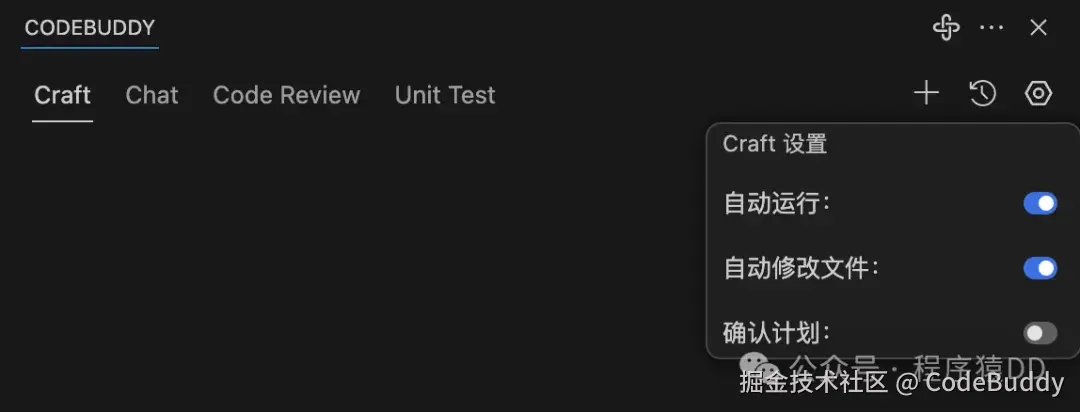Turn off the 自动修改文件 switch

pos(1040,268)
